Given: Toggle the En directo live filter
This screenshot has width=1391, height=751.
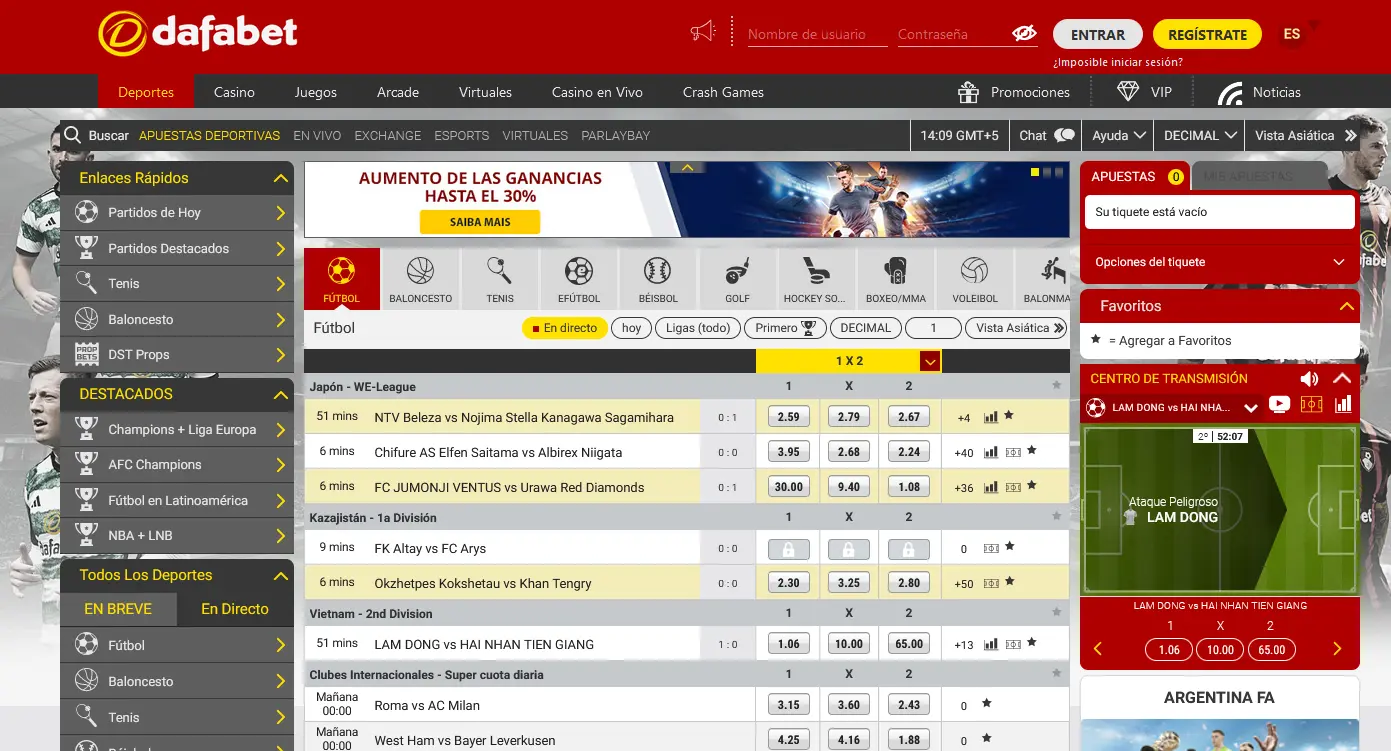Looking at the screenshot, I should (x=564, y=328).
